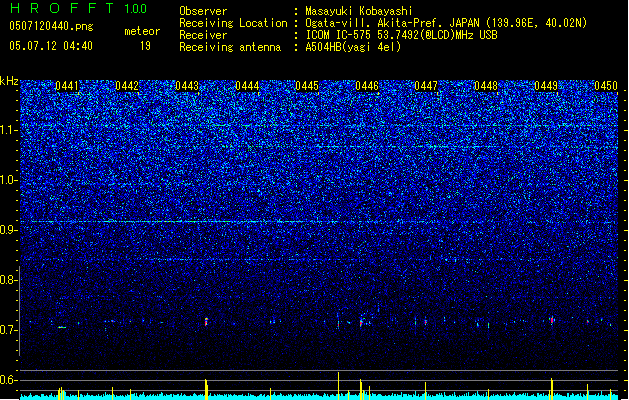
Task: Click the 0.8 frequency axis label
Action: pos(8,279)
